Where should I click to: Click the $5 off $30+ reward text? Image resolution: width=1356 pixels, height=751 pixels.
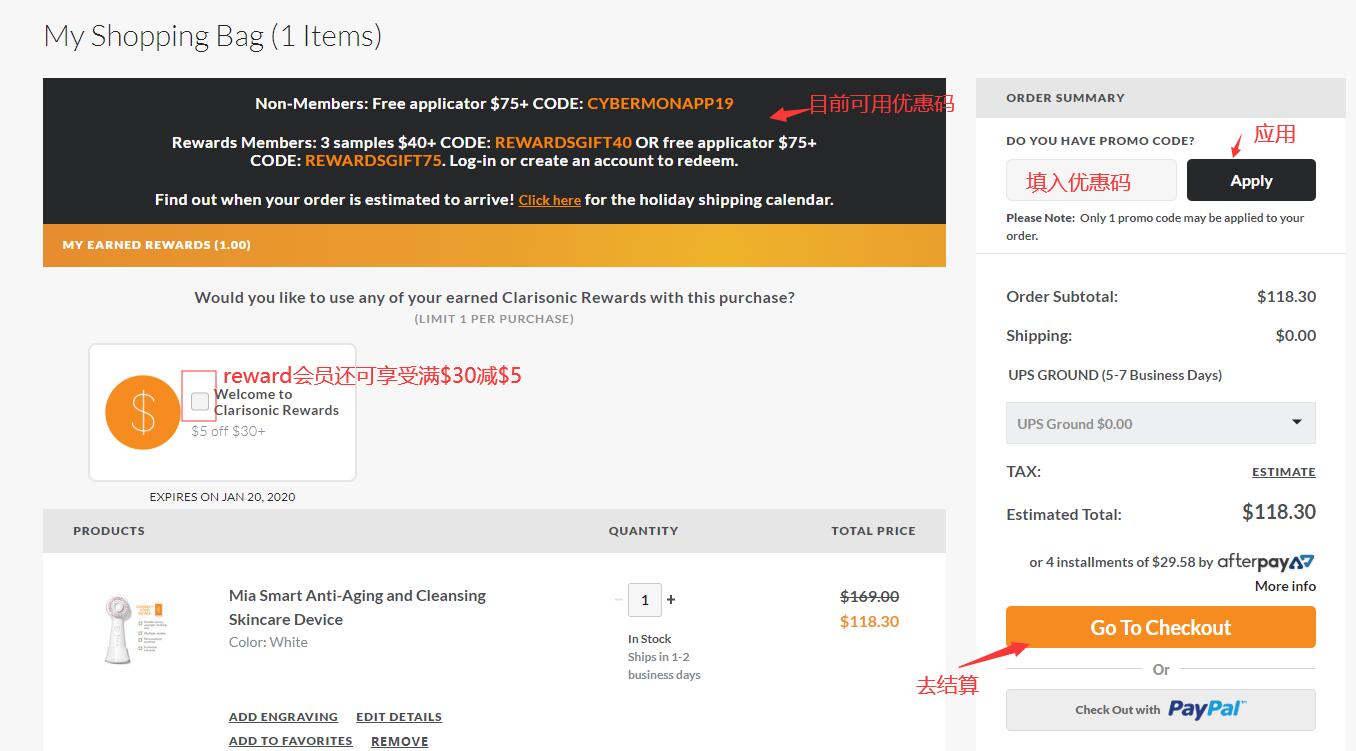tap(229, 431)
